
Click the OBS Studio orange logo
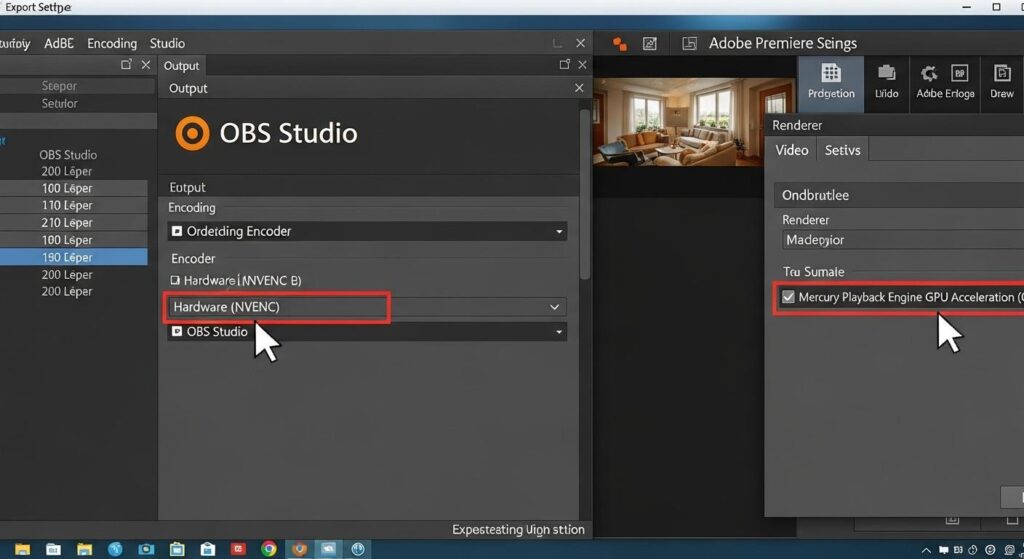pyautogui.click(x=193, y=133)
